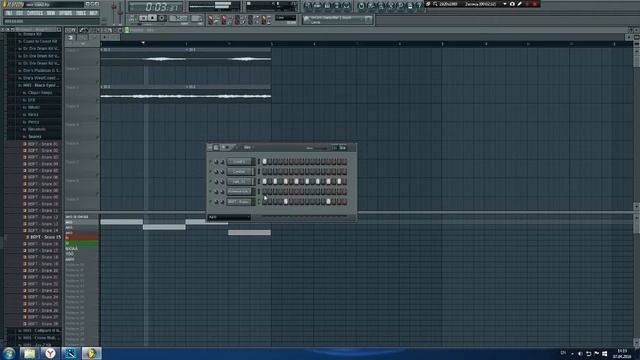Image resolution: width=640 pixels, height=360 pixels.
Task: Click the Record transport button
Action: point(162,18)
